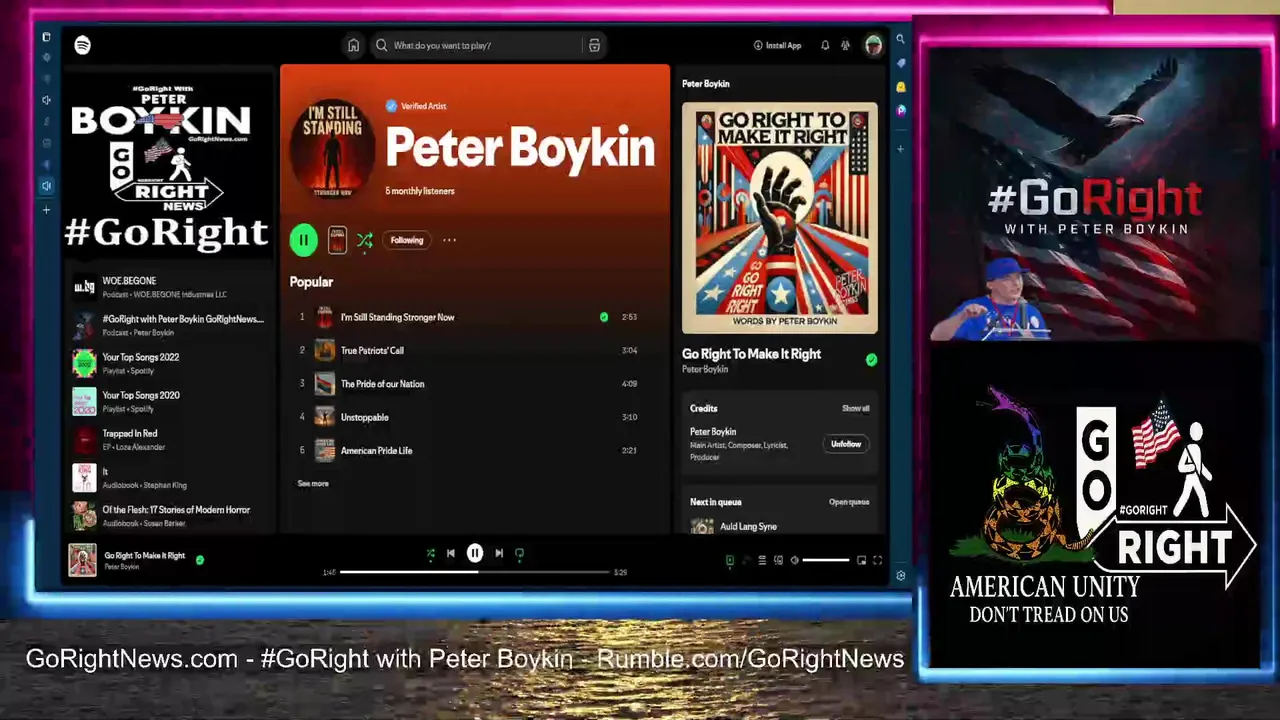Viewport: 1280px width, 720px height.
Task: Skip to the next track
Action: pyautogui.click(x=499, y=553)
